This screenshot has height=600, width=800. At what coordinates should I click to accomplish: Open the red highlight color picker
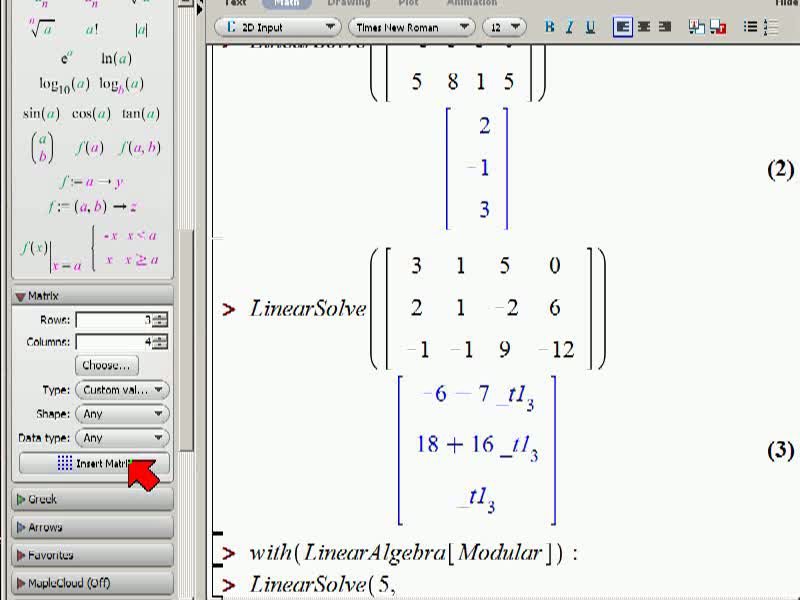coord(718,27)
